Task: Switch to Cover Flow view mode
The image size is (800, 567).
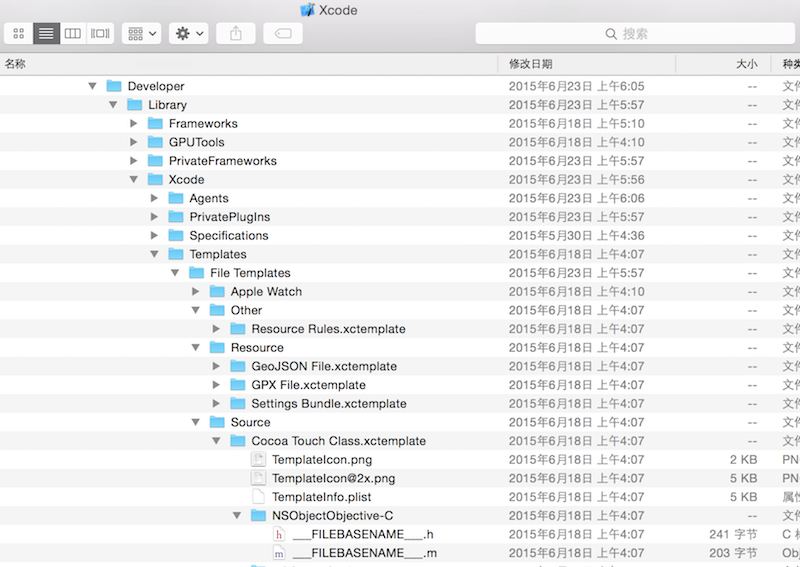Action: point(100,34)
